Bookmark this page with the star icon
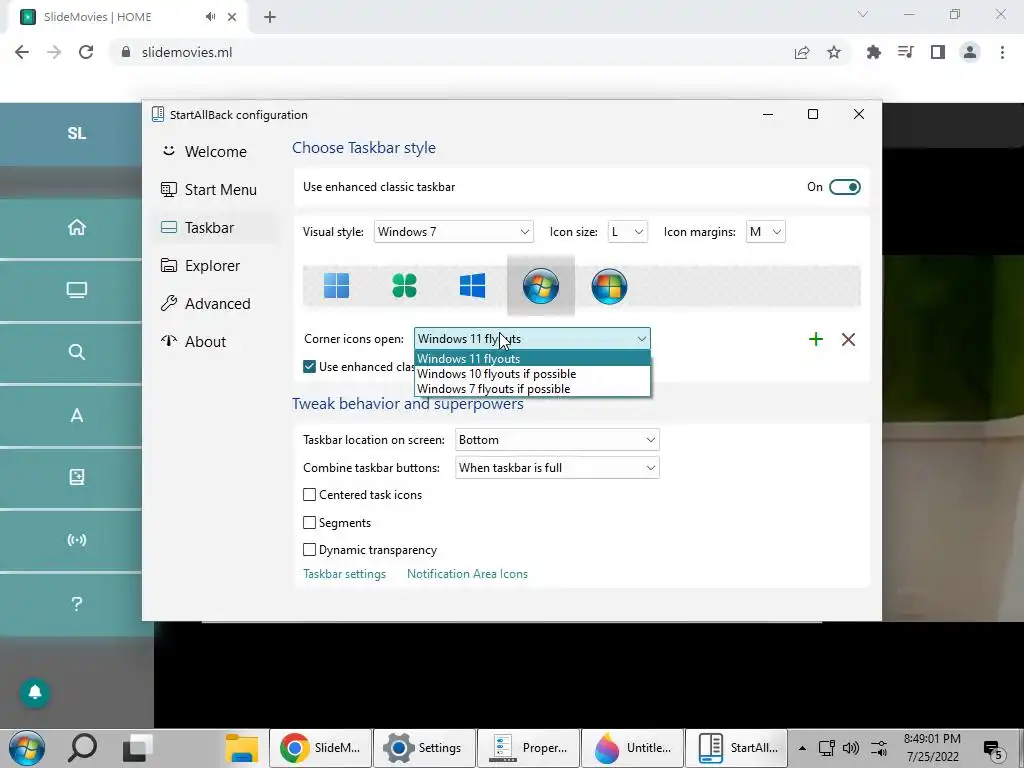The image size is (1024, 768). [834, 52]
